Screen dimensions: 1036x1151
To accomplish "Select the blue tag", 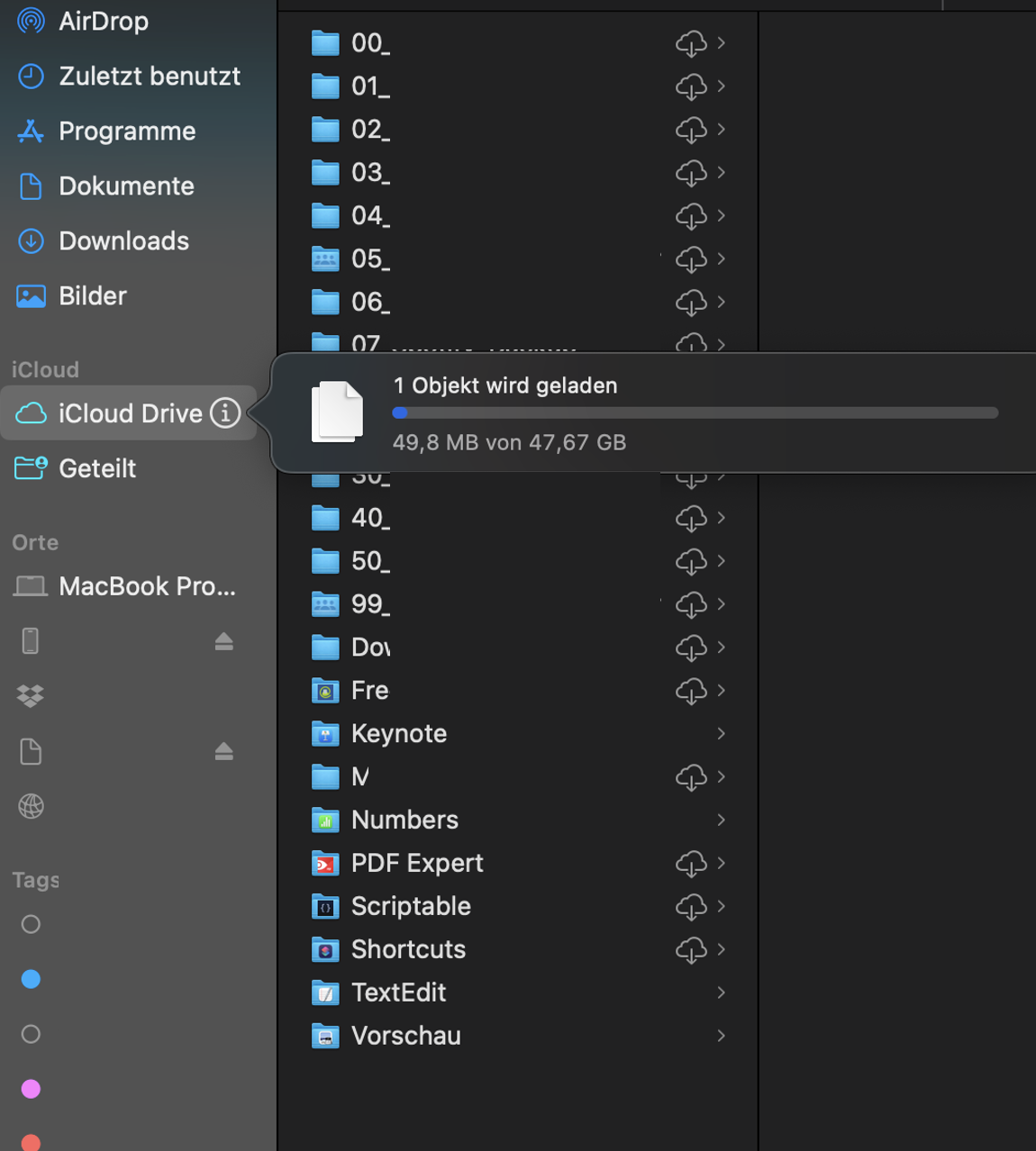I will [x=31, y=979].
